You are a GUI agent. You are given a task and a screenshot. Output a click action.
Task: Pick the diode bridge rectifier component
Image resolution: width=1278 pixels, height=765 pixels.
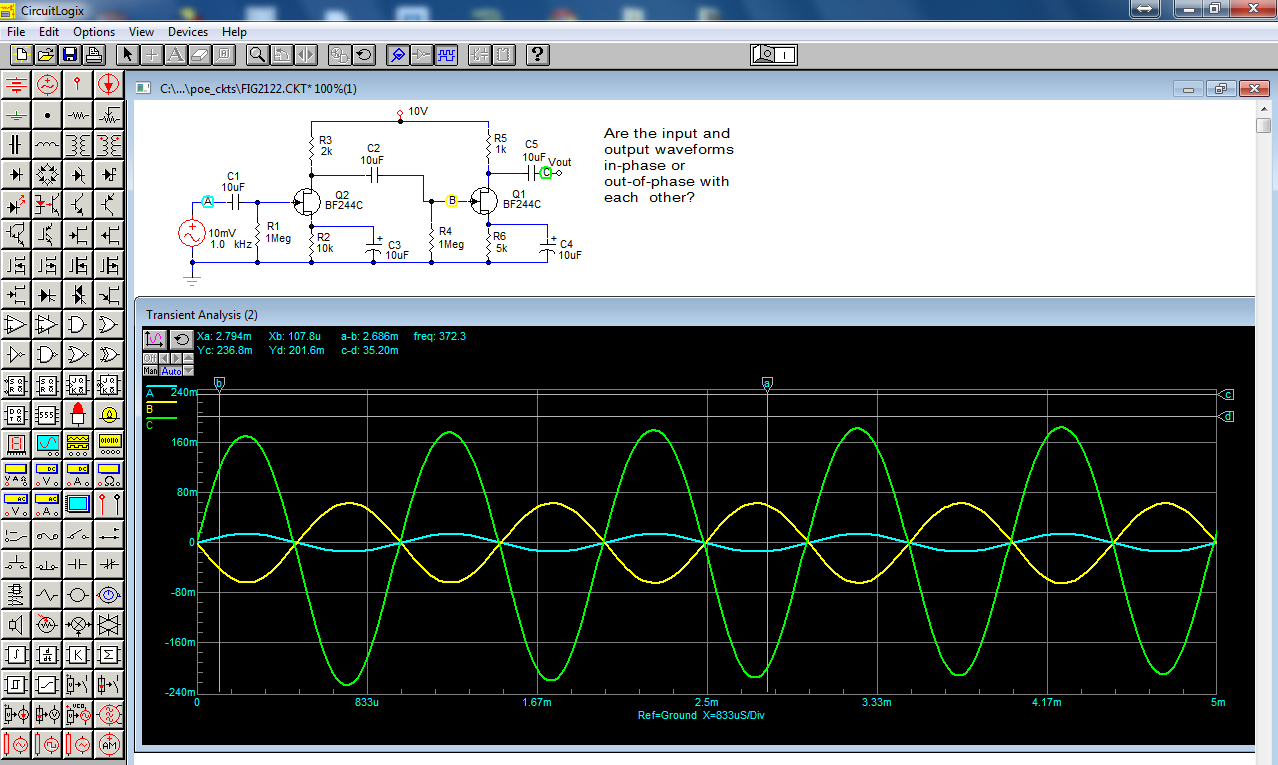point(47,175)
